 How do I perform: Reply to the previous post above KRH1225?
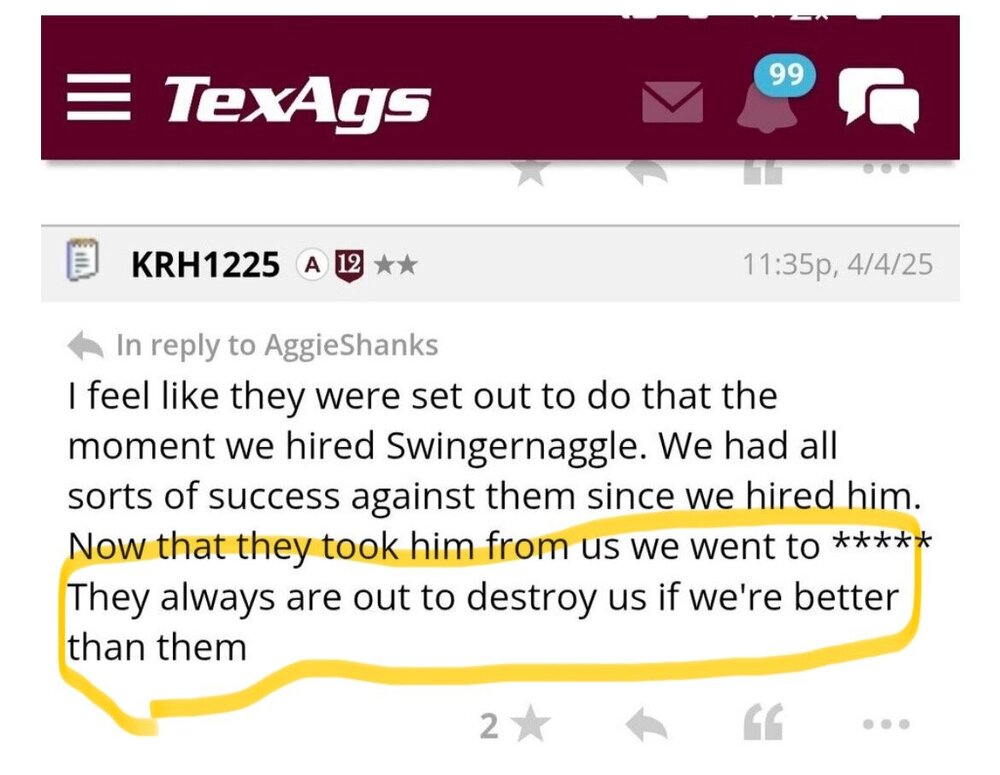pos(646,172)
